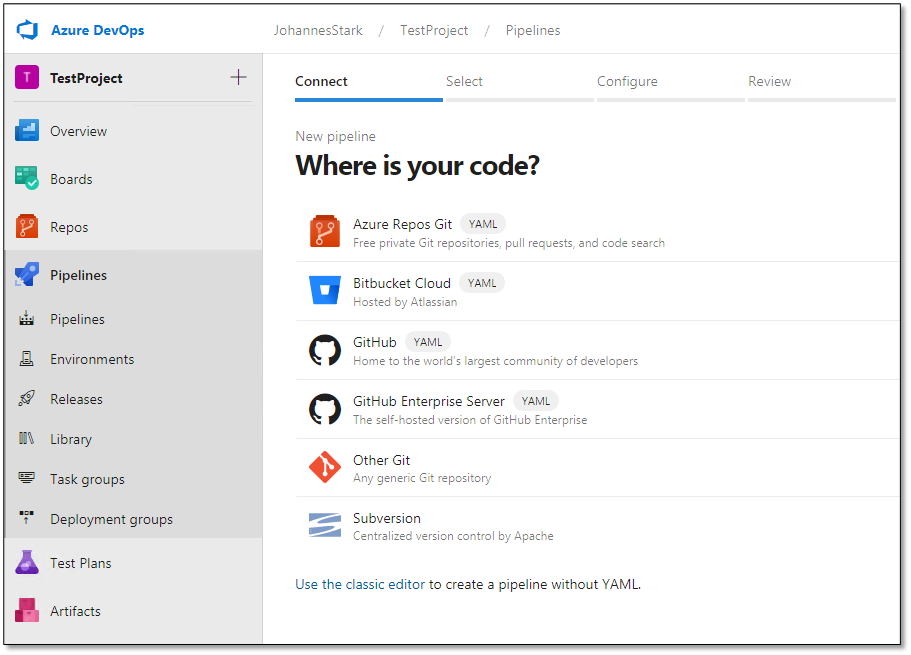Viewport: 911px width, 655px height.
Task: Click YAML badge next to Azure Repos Git
Action: (x=483, y=224)
